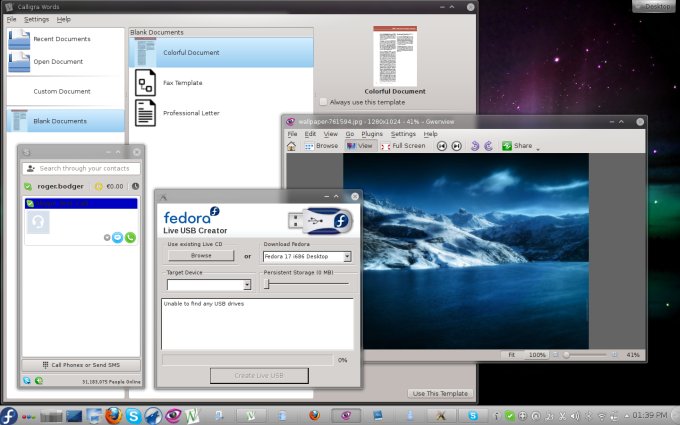Screen dimensions: 680x425
Task: Expand the Share button dropdown arrow
Action: click(538, 148)
